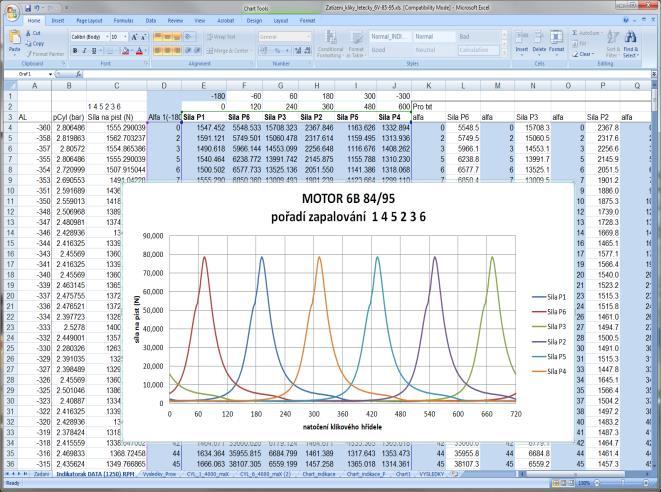The height and width of the screenshot is (492, 661).
Task: Click the Select All corner of the grid
Action: pyautogui.click(x=10, y=86)
